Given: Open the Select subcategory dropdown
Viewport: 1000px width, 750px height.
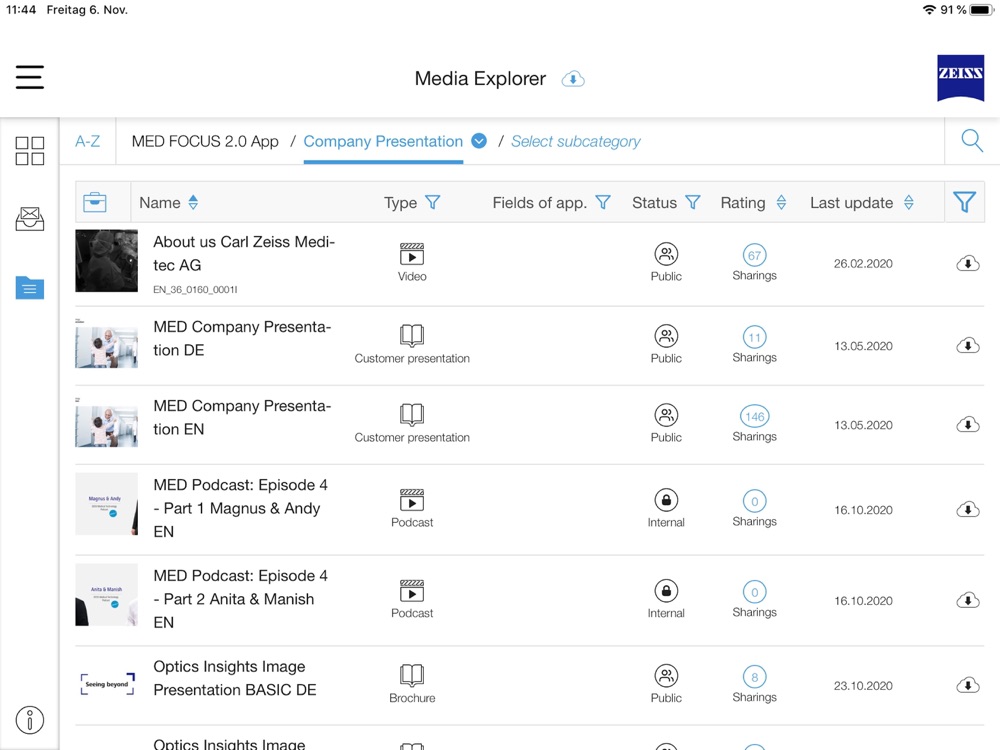Looking at the screenshot, I should pos(575,142).
